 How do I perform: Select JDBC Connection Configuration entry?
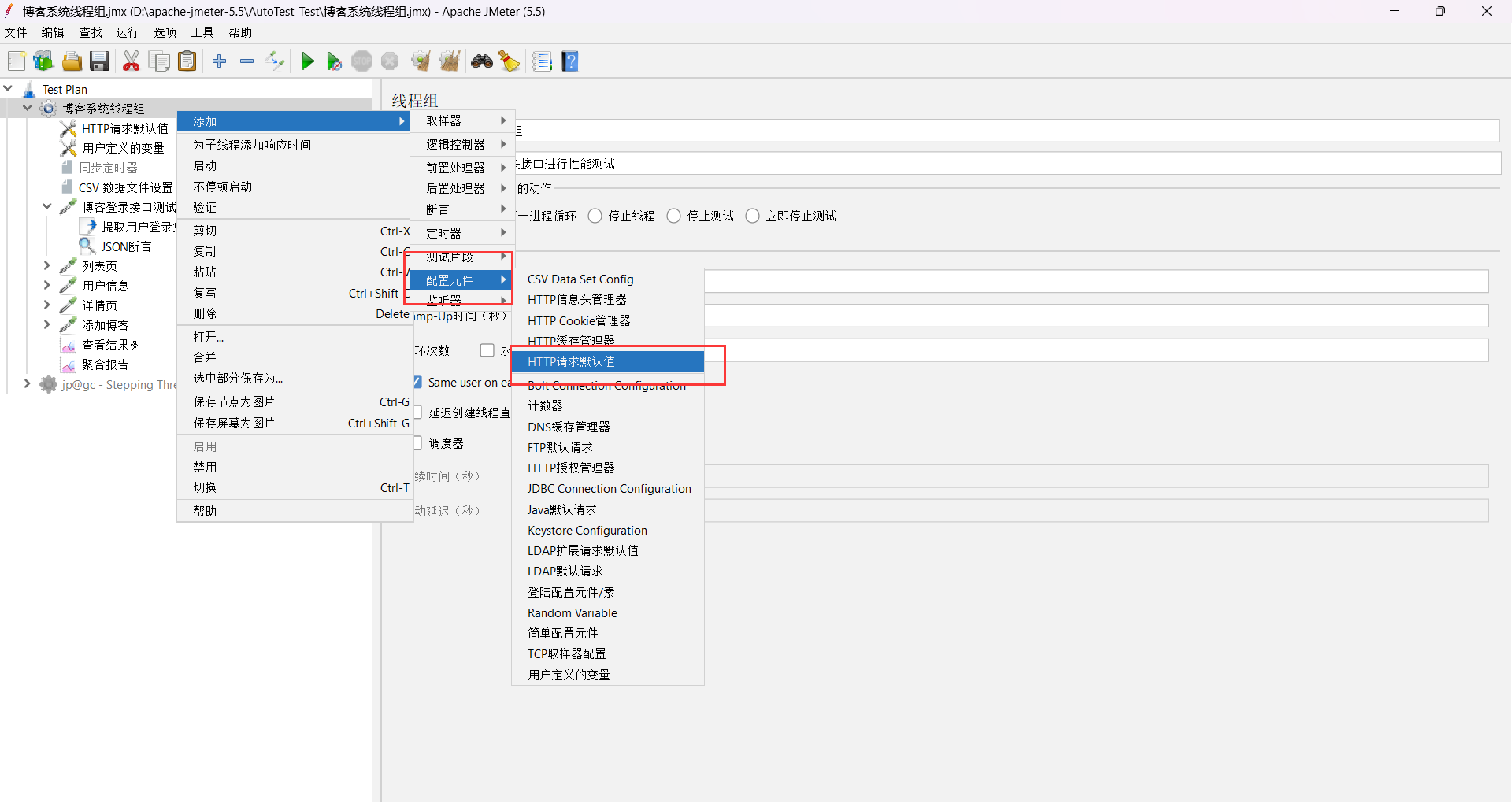pyautogui.click(x=608, y=489)
